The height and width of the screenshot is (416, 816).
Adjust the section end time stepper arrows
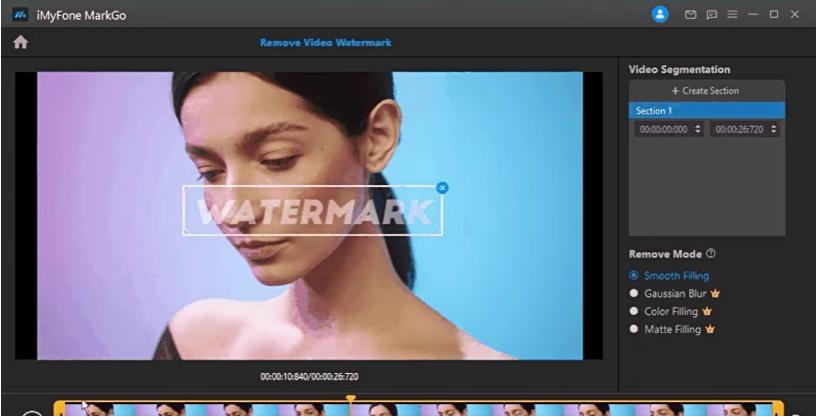(x=774, y=129)
